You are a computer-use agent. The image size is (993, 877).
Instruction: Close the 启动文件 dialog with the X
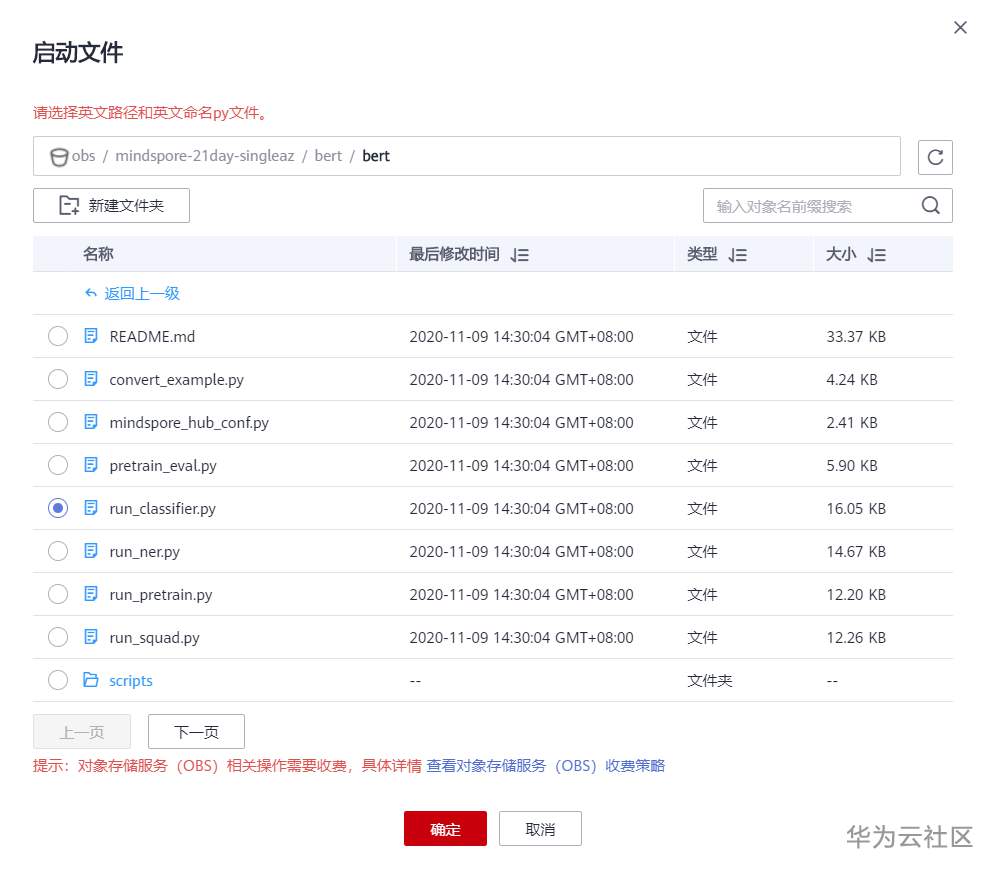click(x=960, y=27)
